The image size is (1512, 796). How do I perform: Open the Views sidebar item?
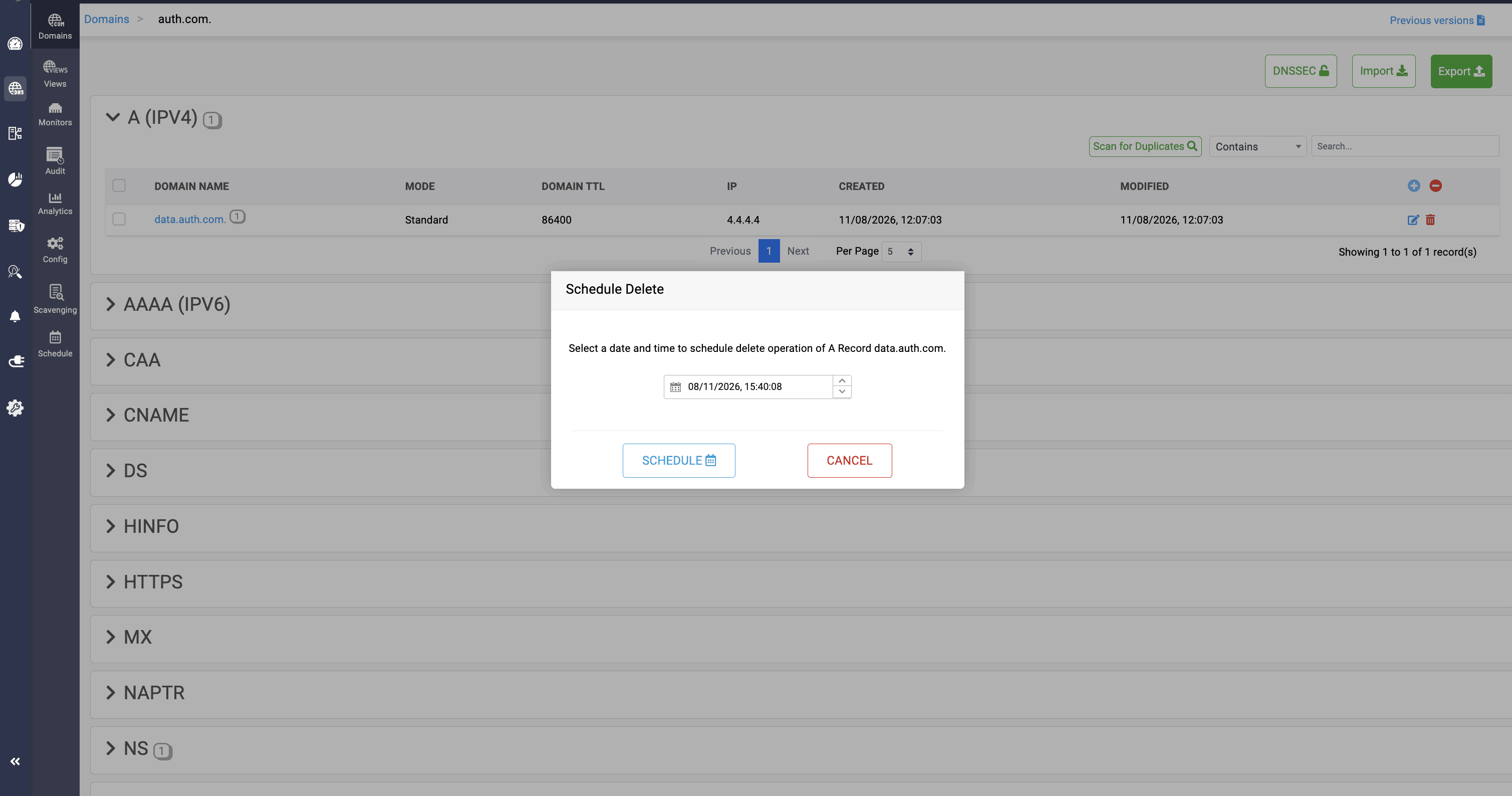55,74
